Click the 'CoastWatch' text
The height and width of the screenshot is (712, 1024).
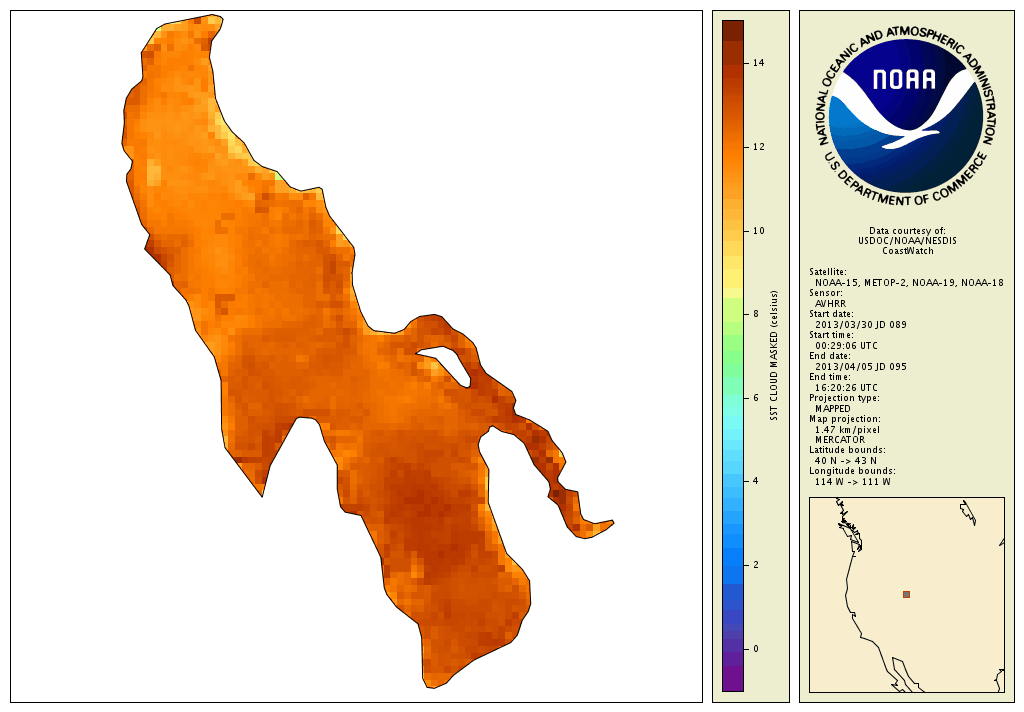pyautogui.click(x=907, y=251)
